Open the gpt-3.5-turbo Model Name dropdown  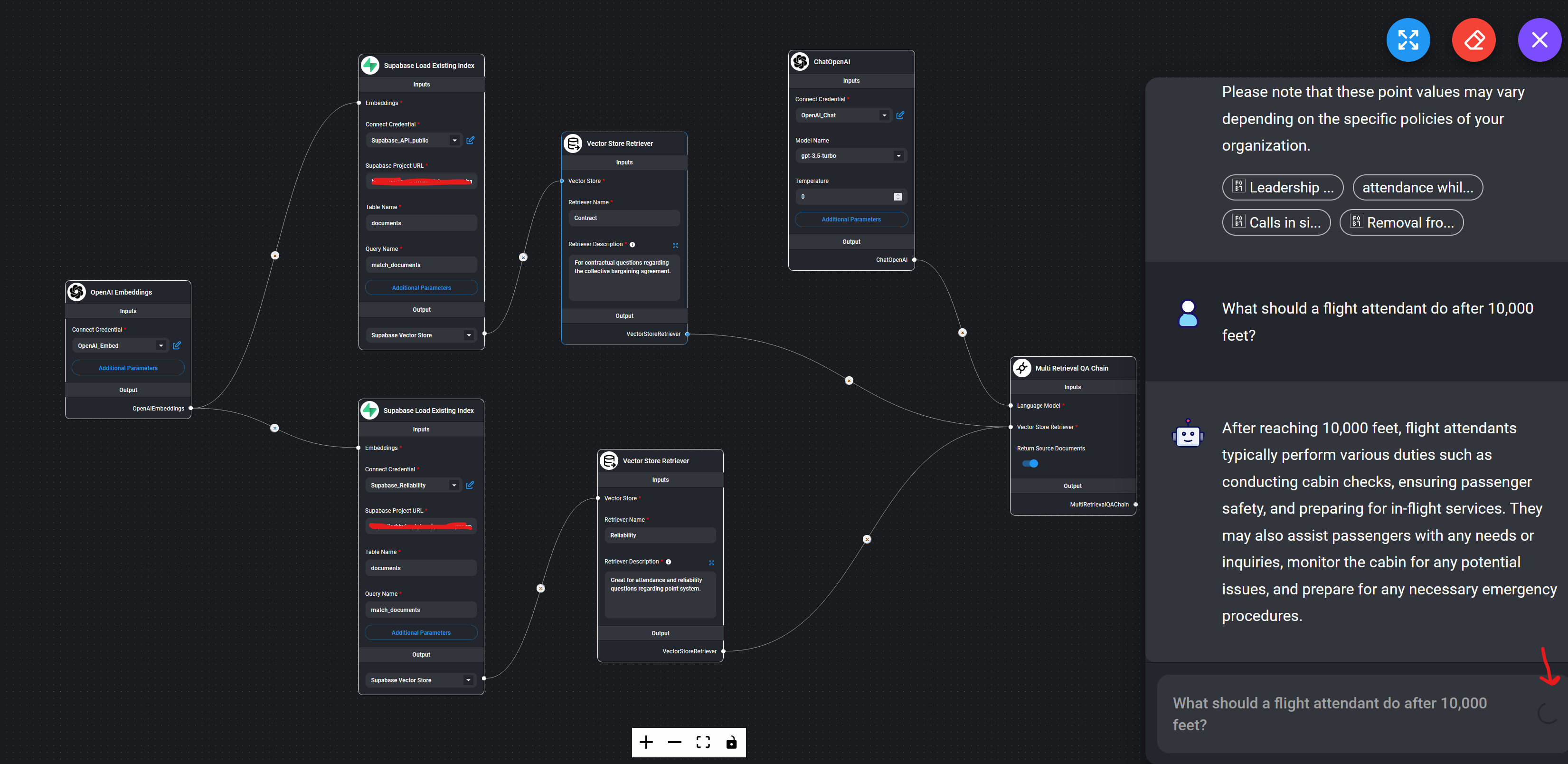898,155
